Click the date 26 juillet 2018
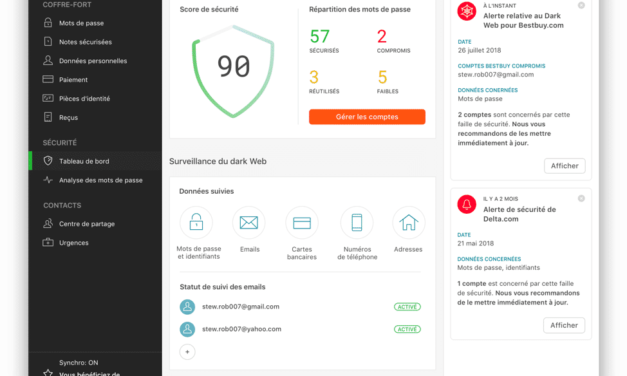This screenshot has width=627, height=376. click(x=479, y=50)
